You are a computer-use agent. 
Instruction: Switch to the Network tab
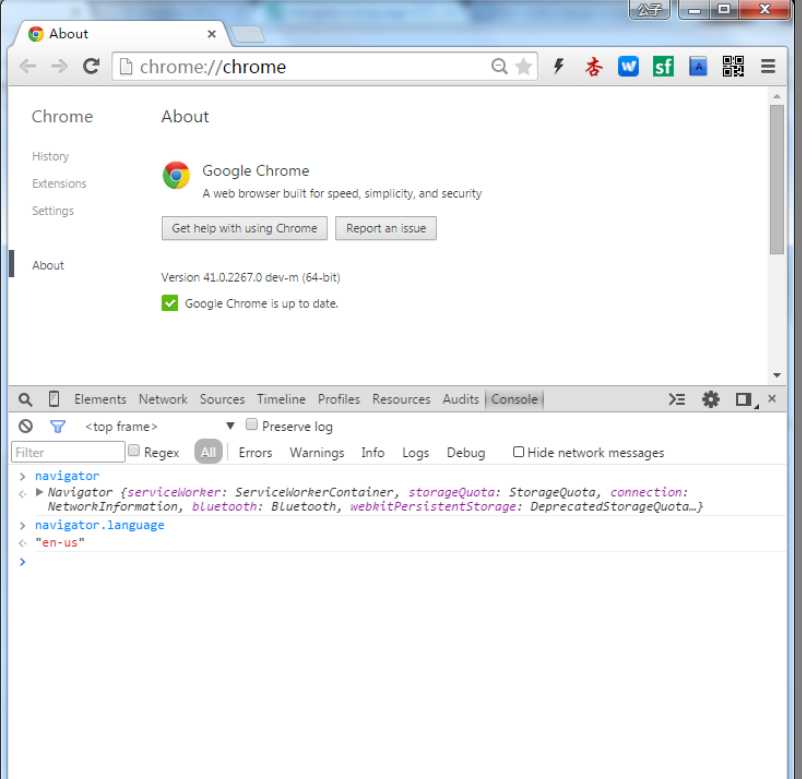(163, 399)
